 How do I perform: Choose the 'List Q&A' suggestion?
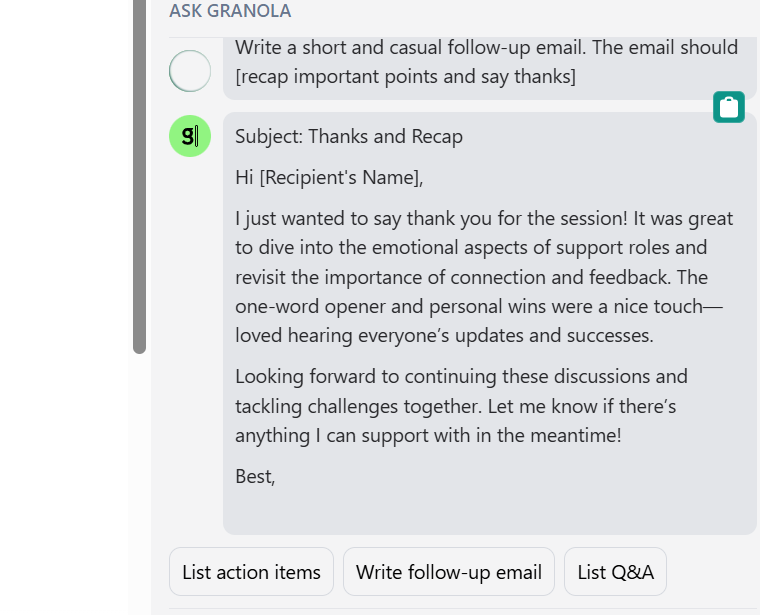[615, 572]
